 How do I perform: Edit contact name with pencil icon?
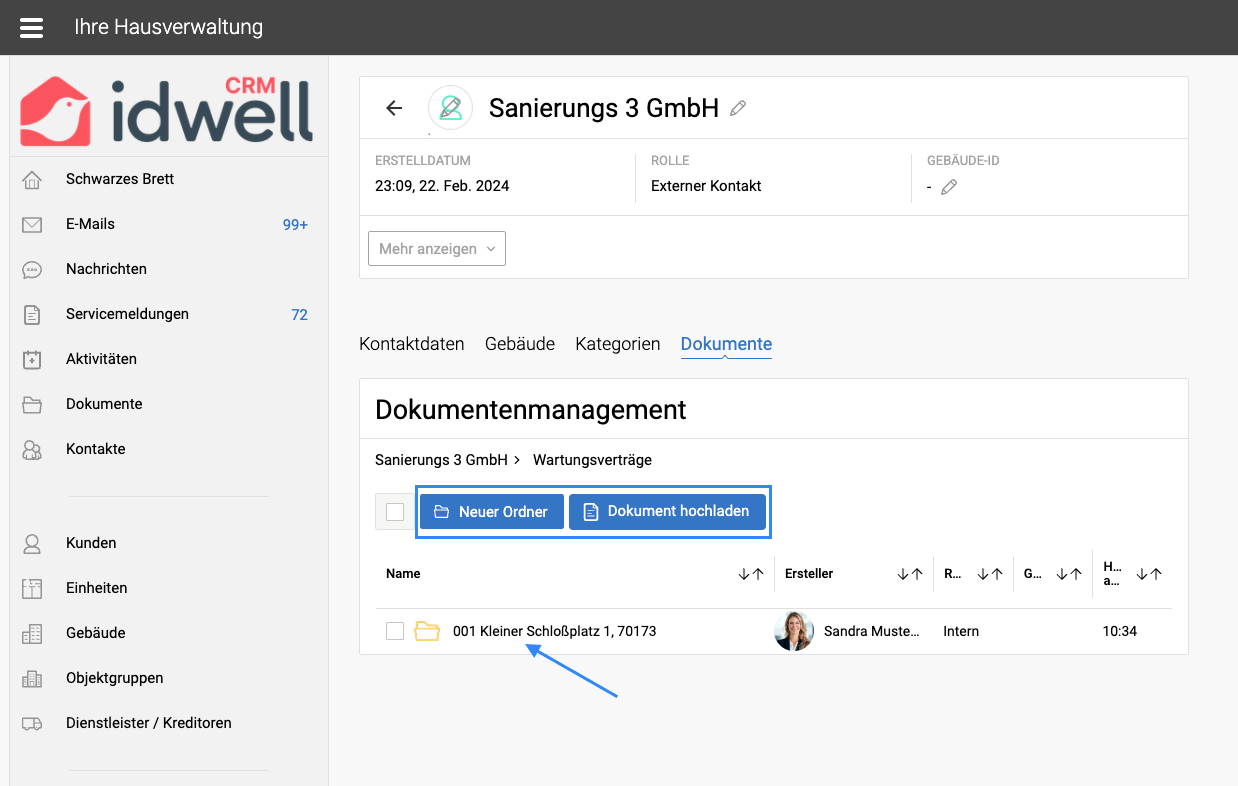[x=738, y=108]
